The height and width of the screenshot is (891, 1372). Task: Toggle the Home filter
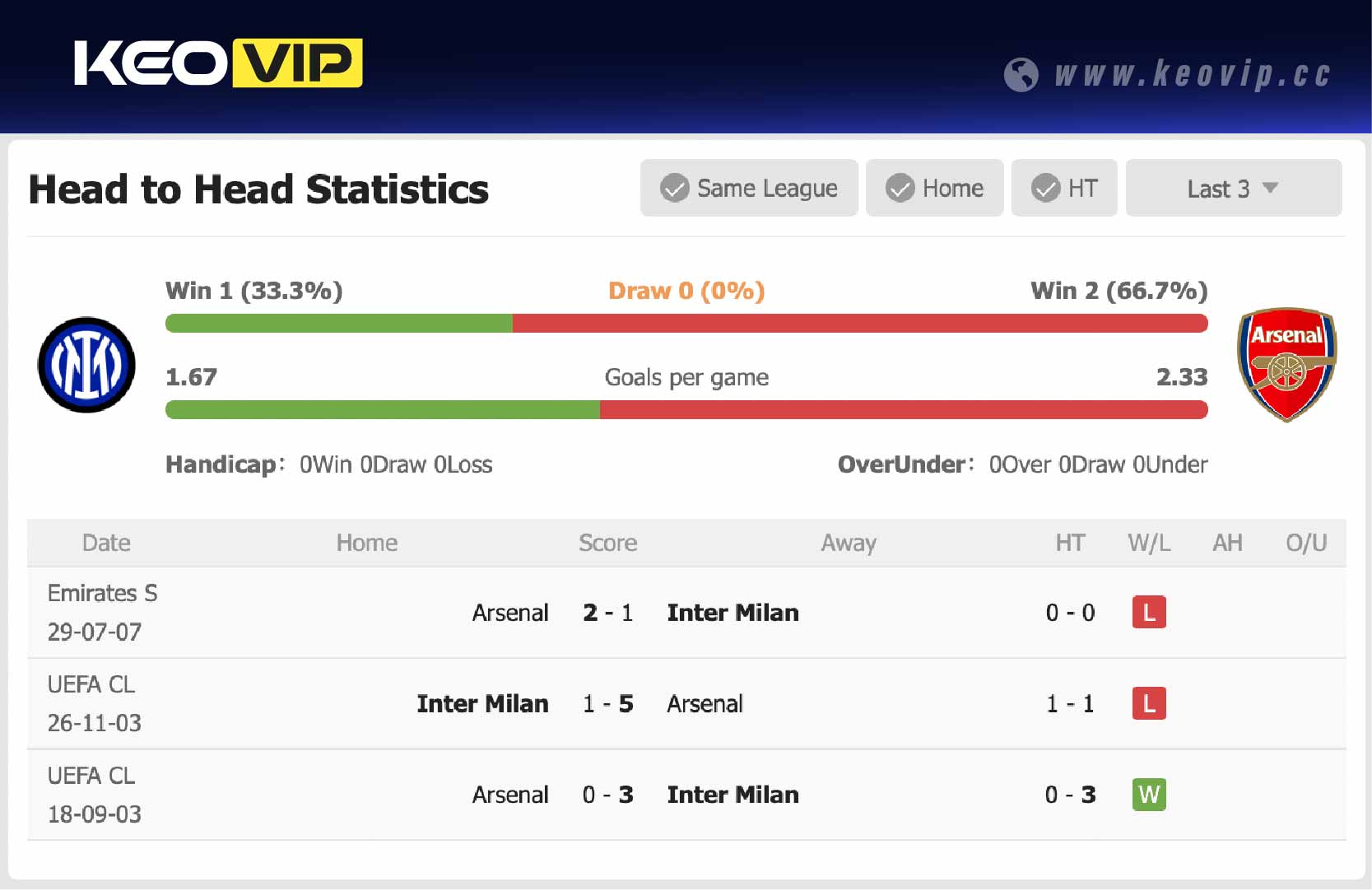(x=934, y=188)
